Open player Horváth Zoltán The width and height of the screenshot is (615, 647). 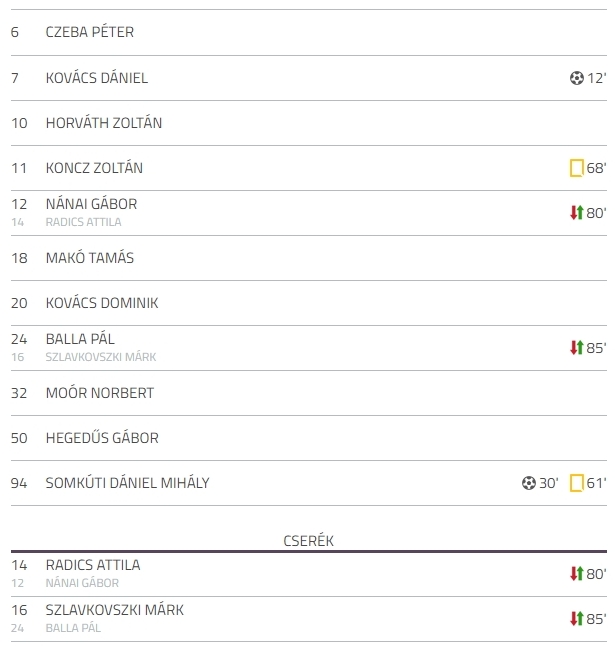[104, 123]
